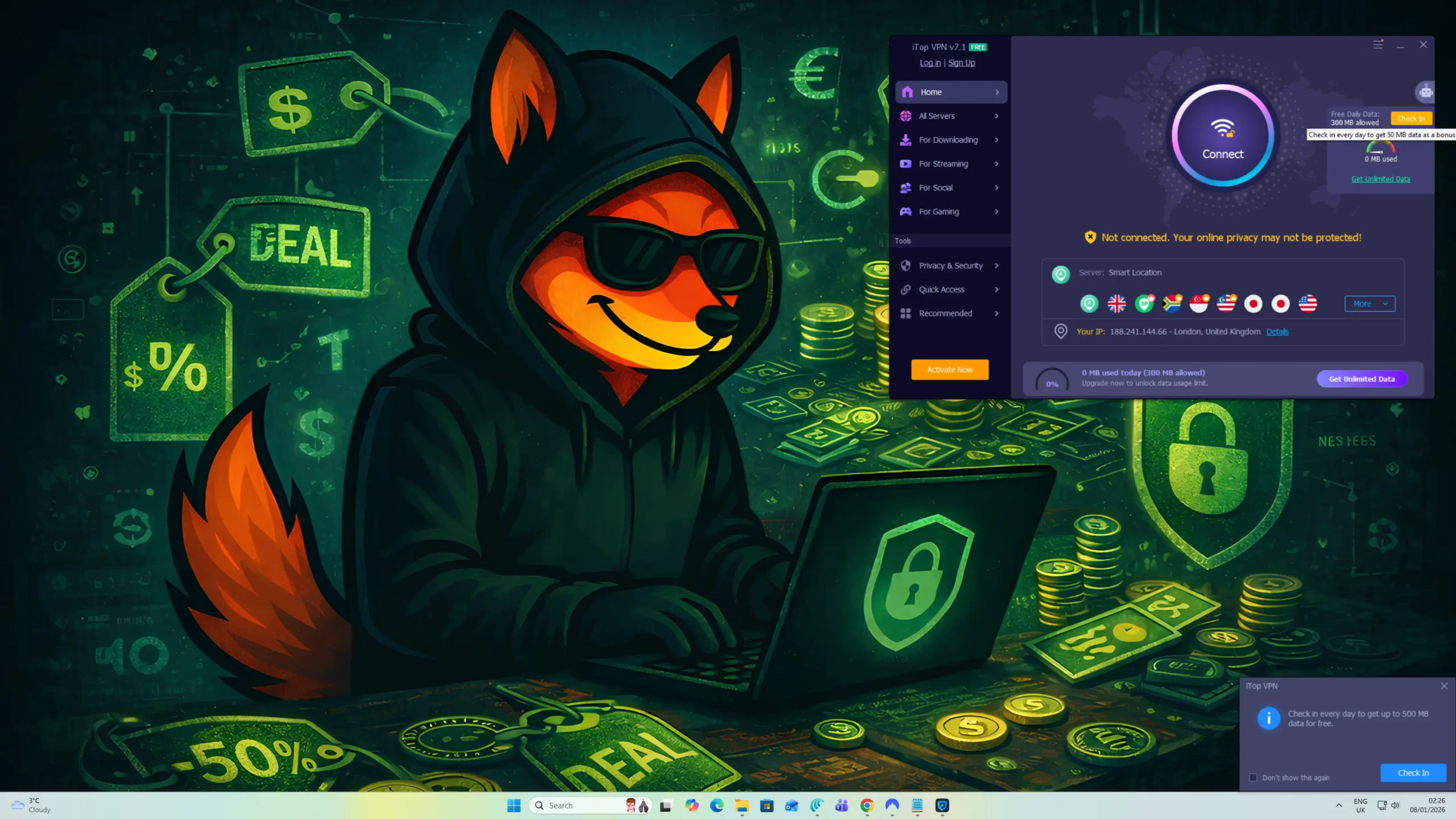Select the United Kingdom flag server
The height and width of the screenshot is (819, 1456).
click(x=1116, y=304)
